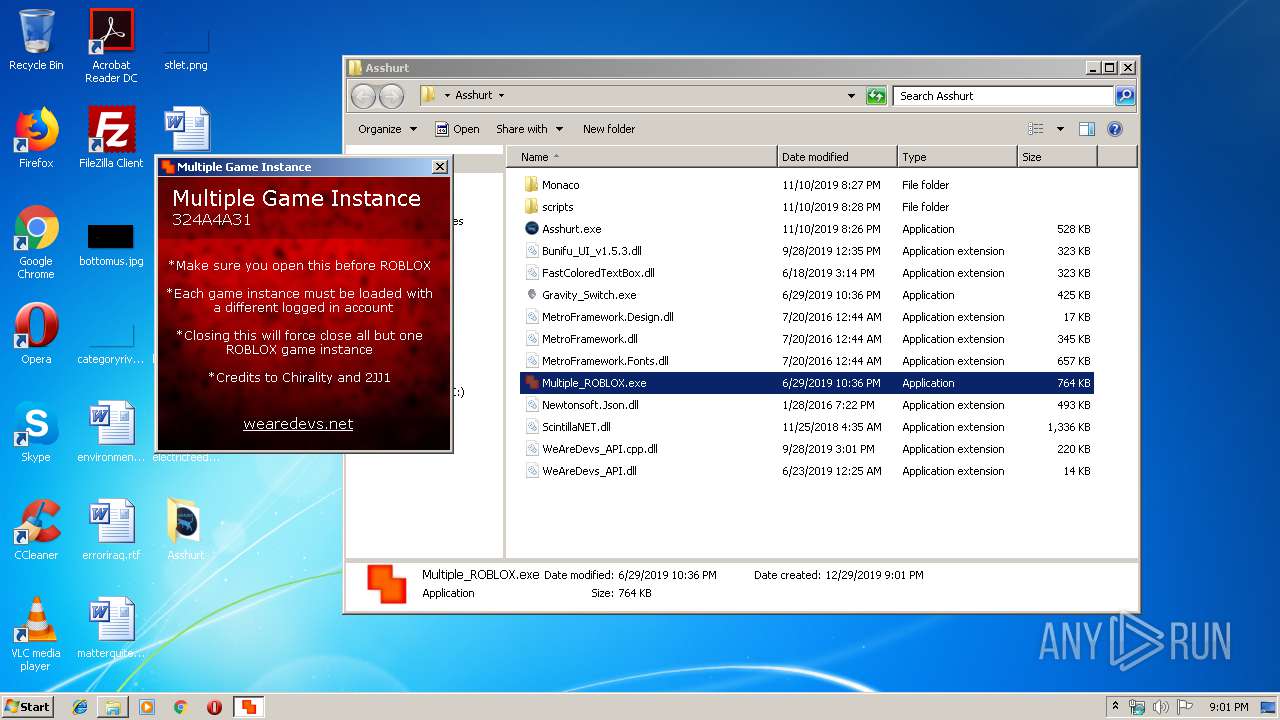The width and height of the screenshot is (1280, 720).
Task: Click the media player taskbar icon
Action: [x=147, y=707]
